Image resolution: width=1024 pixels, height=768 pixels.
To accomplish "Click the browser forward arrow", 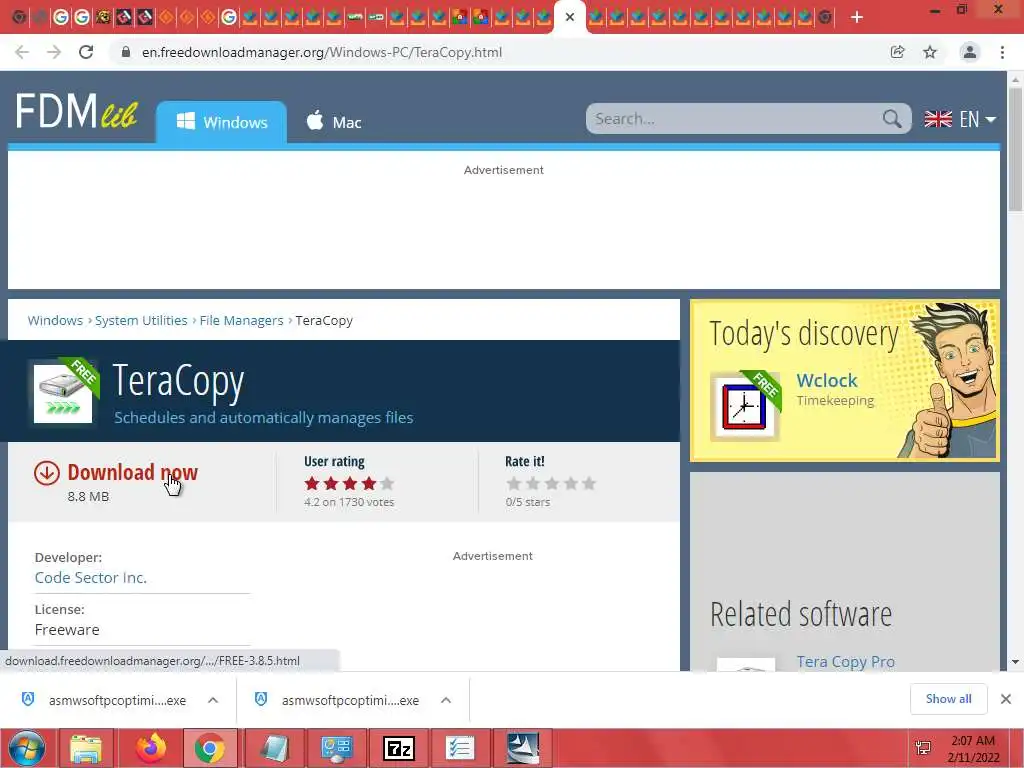I will point(54,52).
